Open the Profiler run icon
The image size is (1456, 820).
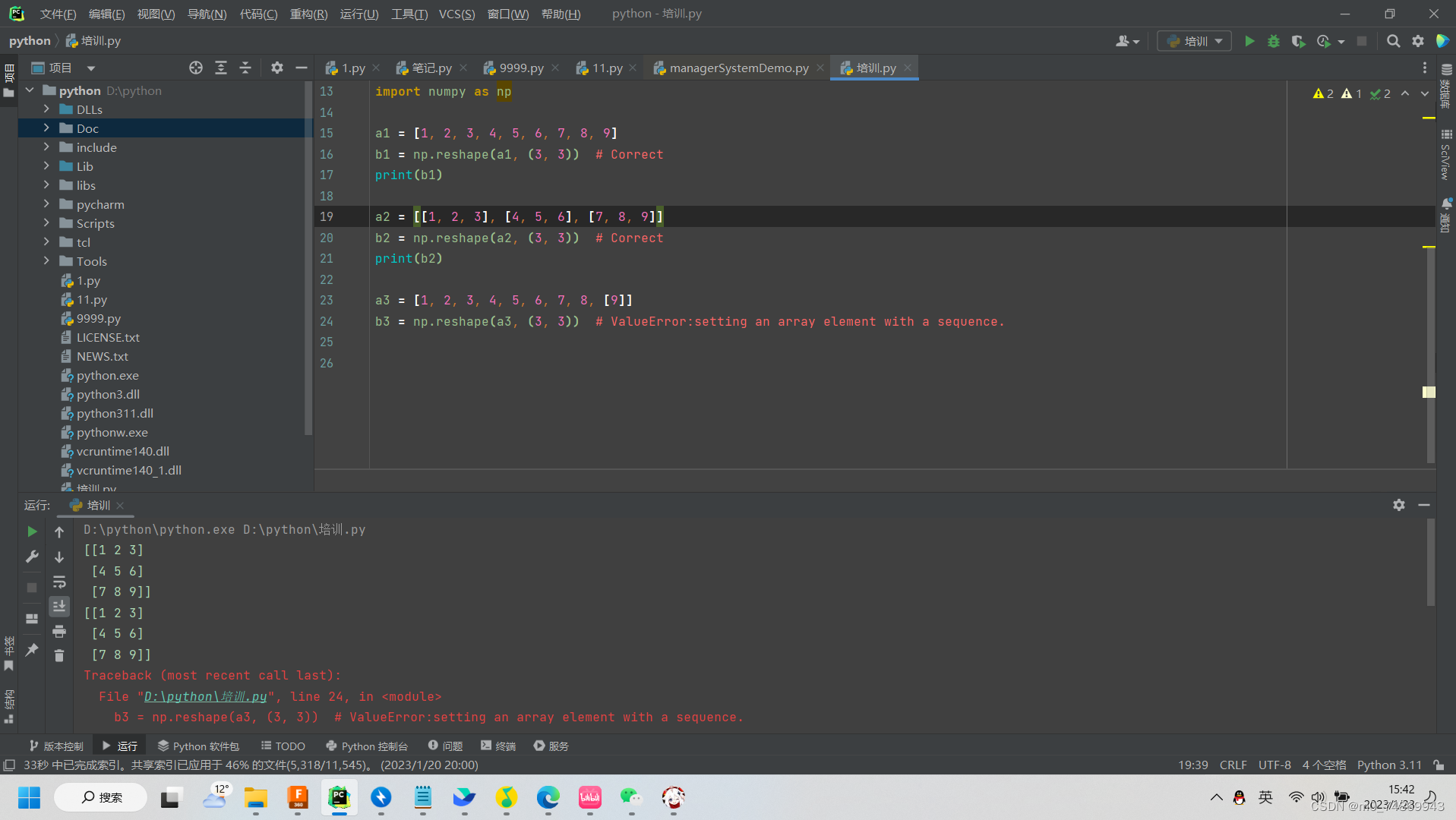click(1324, 41)
